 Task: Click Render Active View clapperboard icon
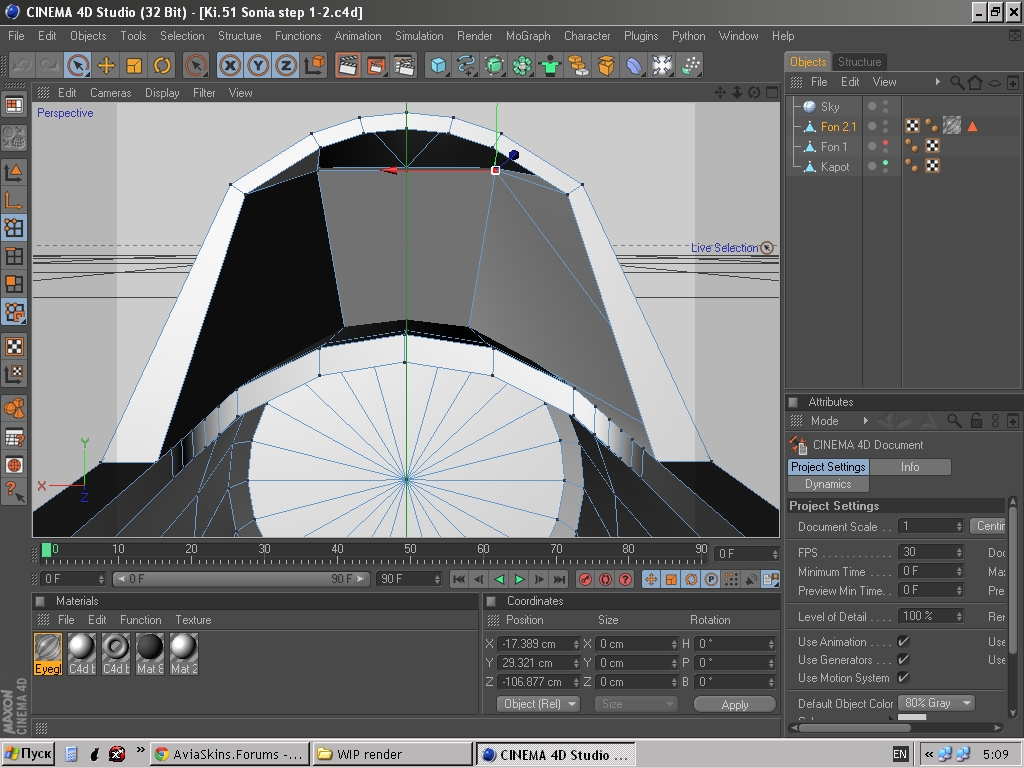pos(348,66)
